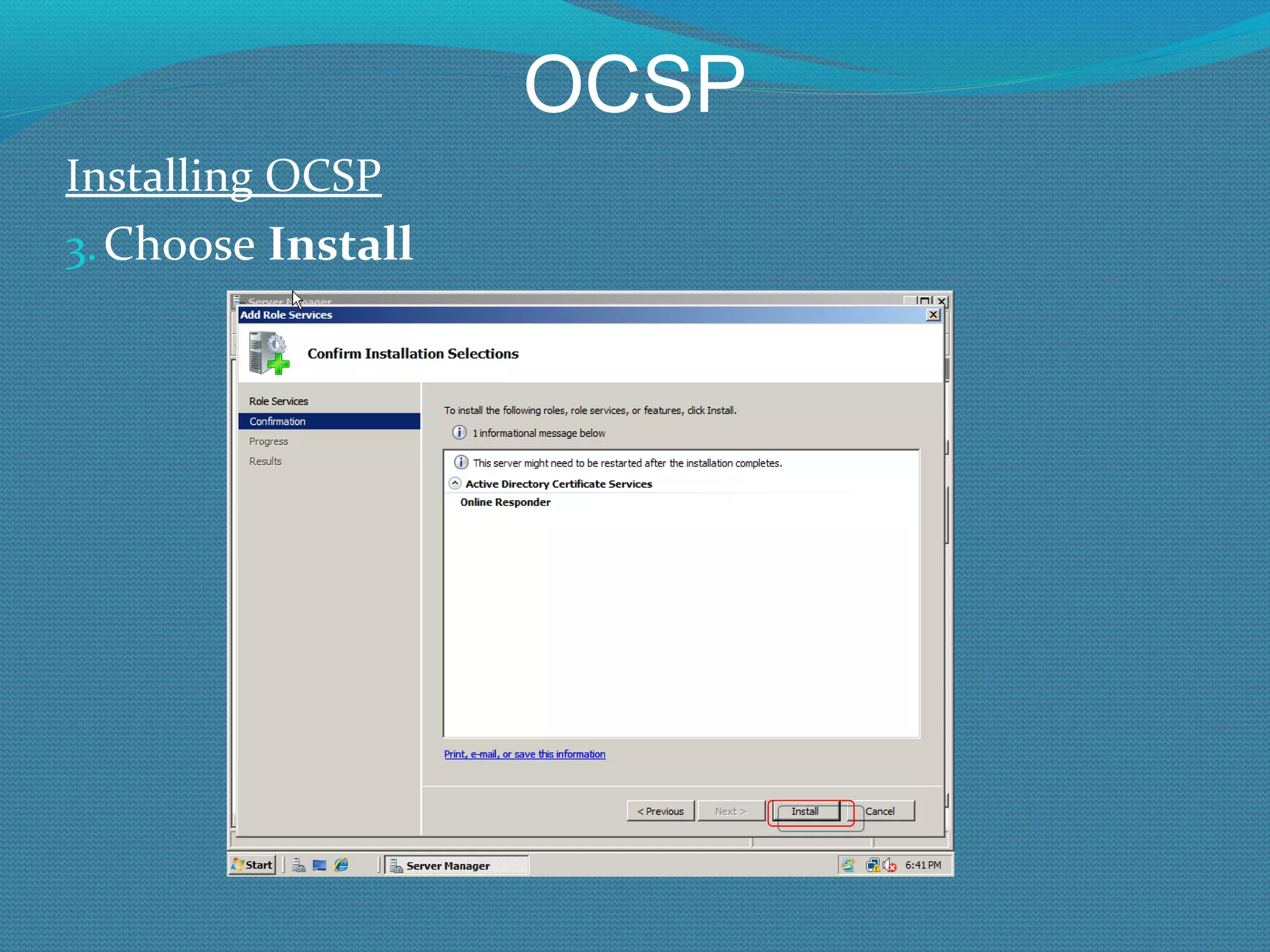
Task: Click the info icon beside the restart warning
Action: click(x=461, y=462)
